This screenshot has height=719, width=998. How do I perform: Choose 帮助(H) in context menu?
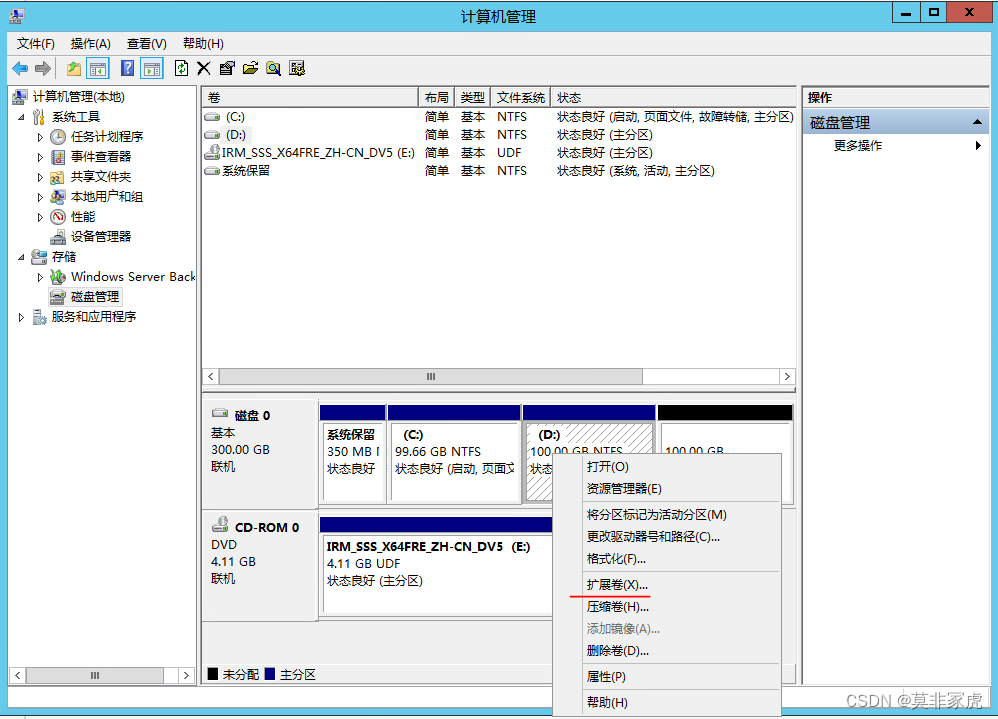click(x=666, y=702)
